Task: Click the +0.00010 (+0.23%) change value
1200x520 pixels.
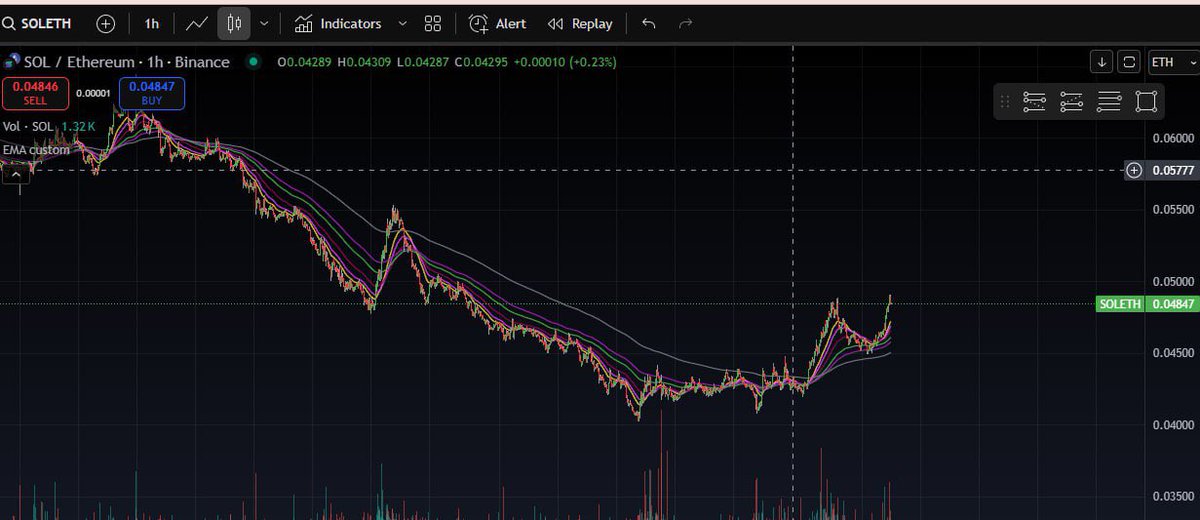Action: point(567,62)
